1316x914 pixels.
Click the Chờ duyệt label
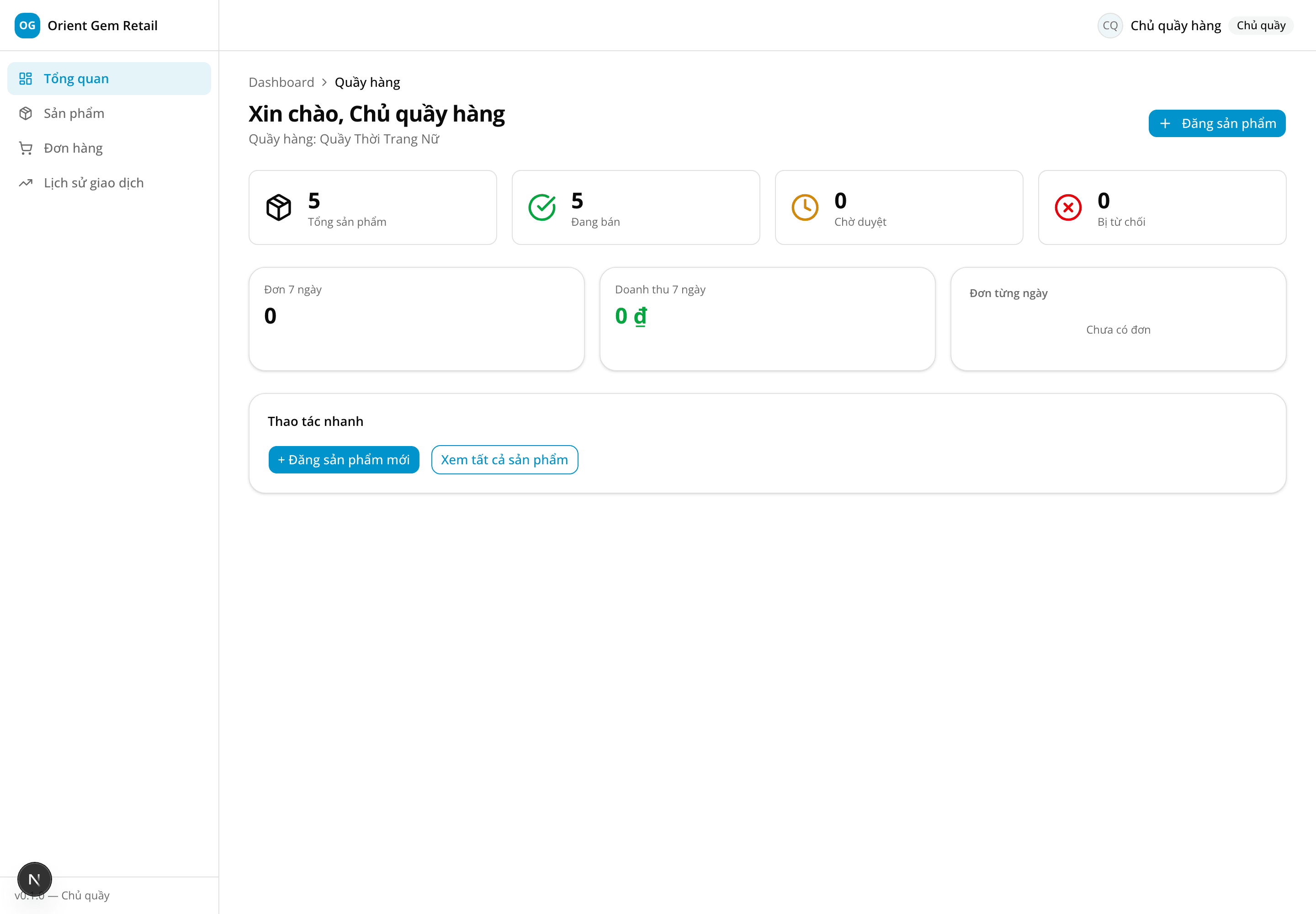pos(860,222)
